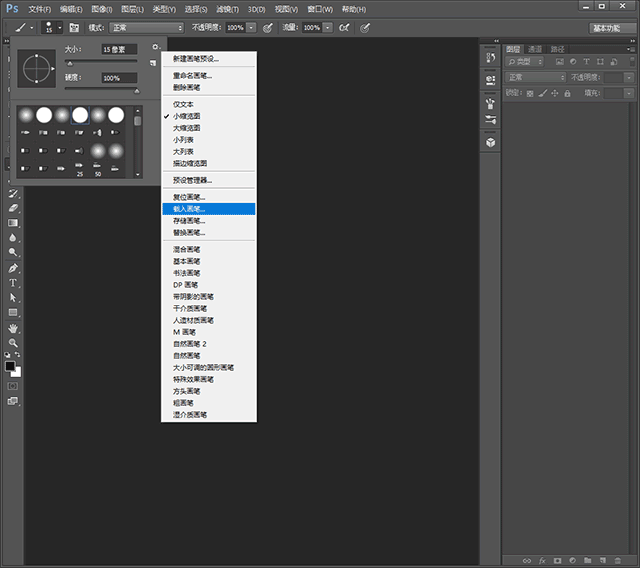Open brush preset gear menu icon
640x568 pixels.
point(155,47)
